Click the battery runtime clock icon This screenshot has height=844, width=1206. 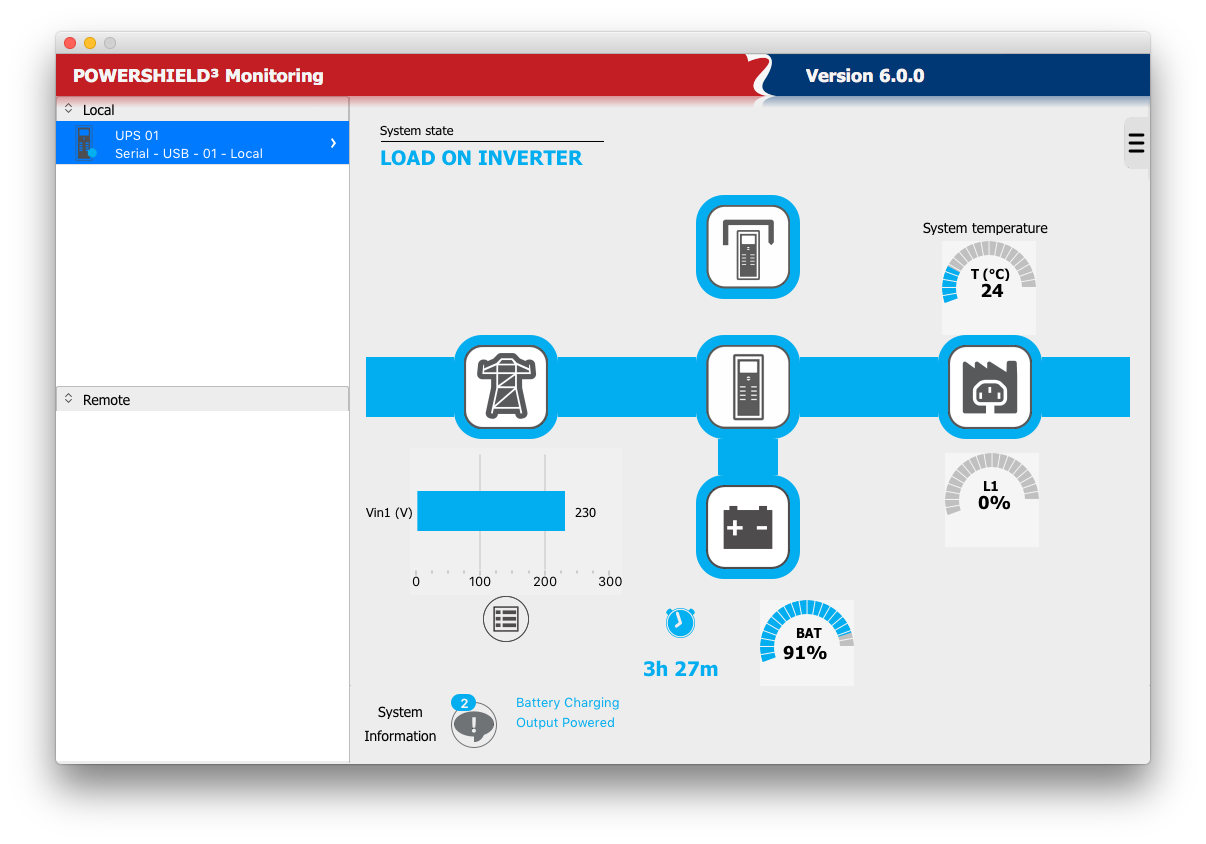click(x=680, y=622)
